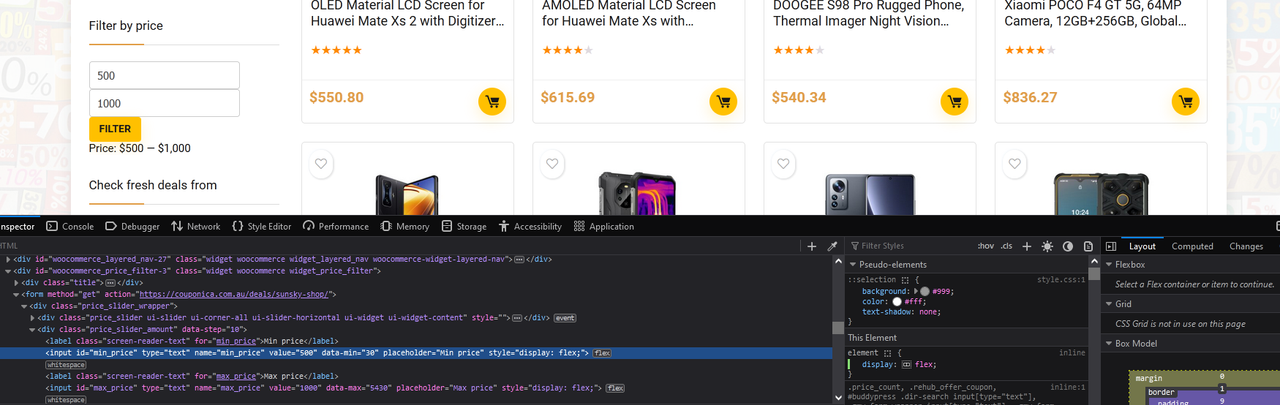Open the Accessibility tab
This screenshot has height=405, width=1280.
[530, 227]
